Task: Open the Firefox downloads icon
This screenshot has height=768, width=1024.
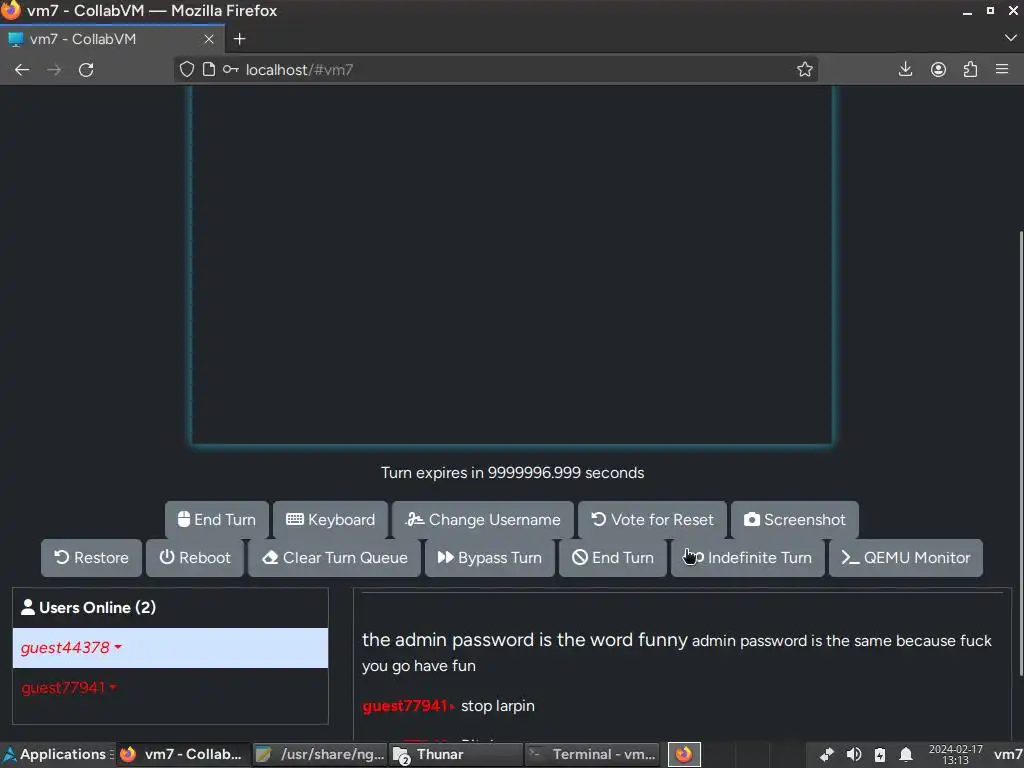Action: (x=905, y=69)
